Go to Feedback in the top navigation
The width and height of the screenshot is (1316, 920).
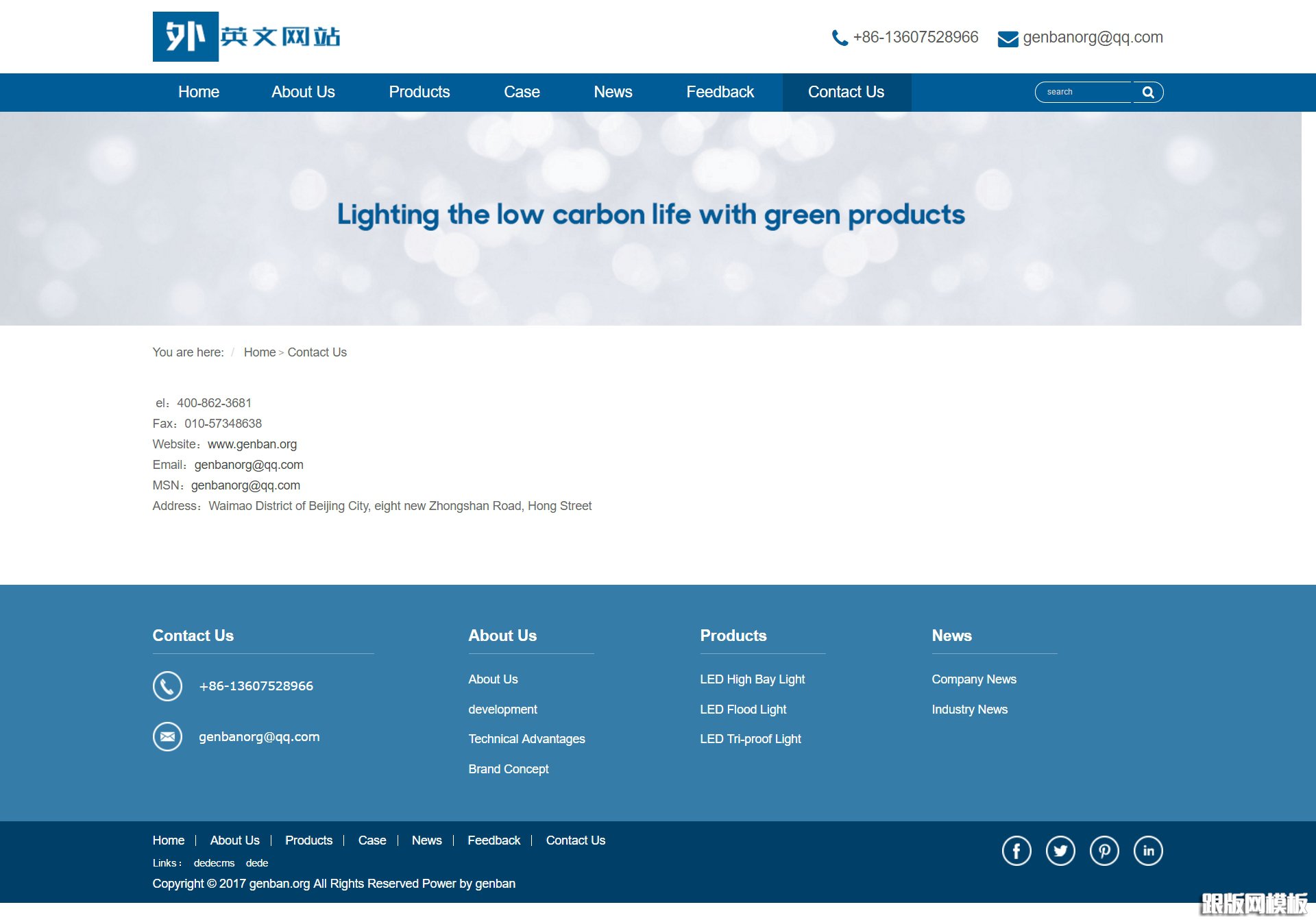(720, 93)
